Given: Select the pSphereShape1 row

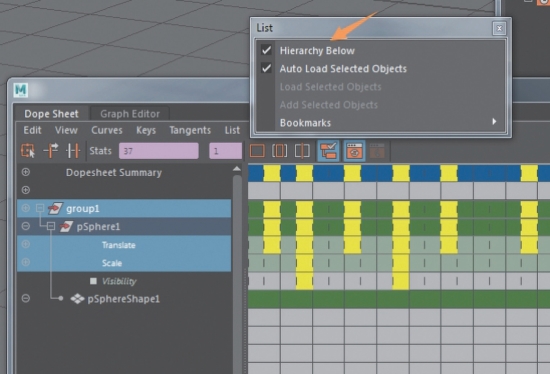Looking at the screenshot, I should click(x=124, y=299).
